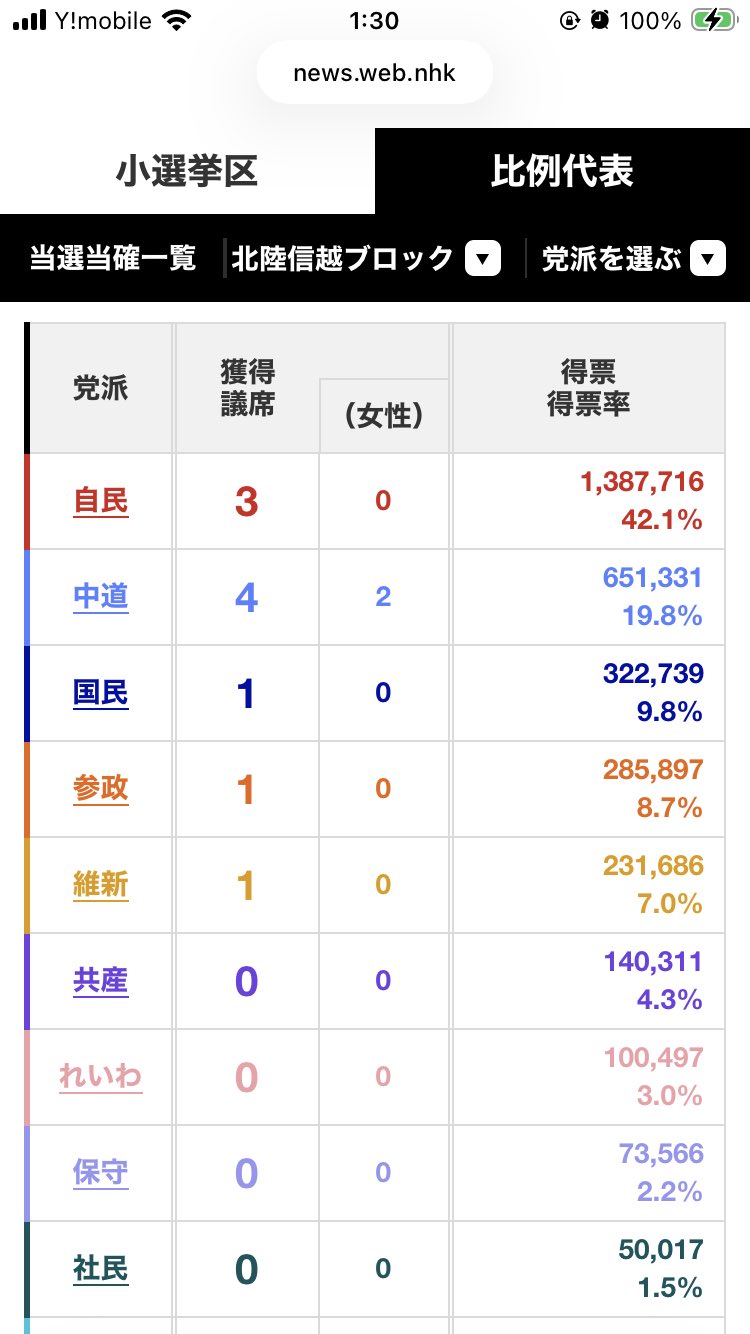Viewport: 750px width, 1334px height.
Task: Select the 比例代表 tab
Action: click(x=562, y=171)
